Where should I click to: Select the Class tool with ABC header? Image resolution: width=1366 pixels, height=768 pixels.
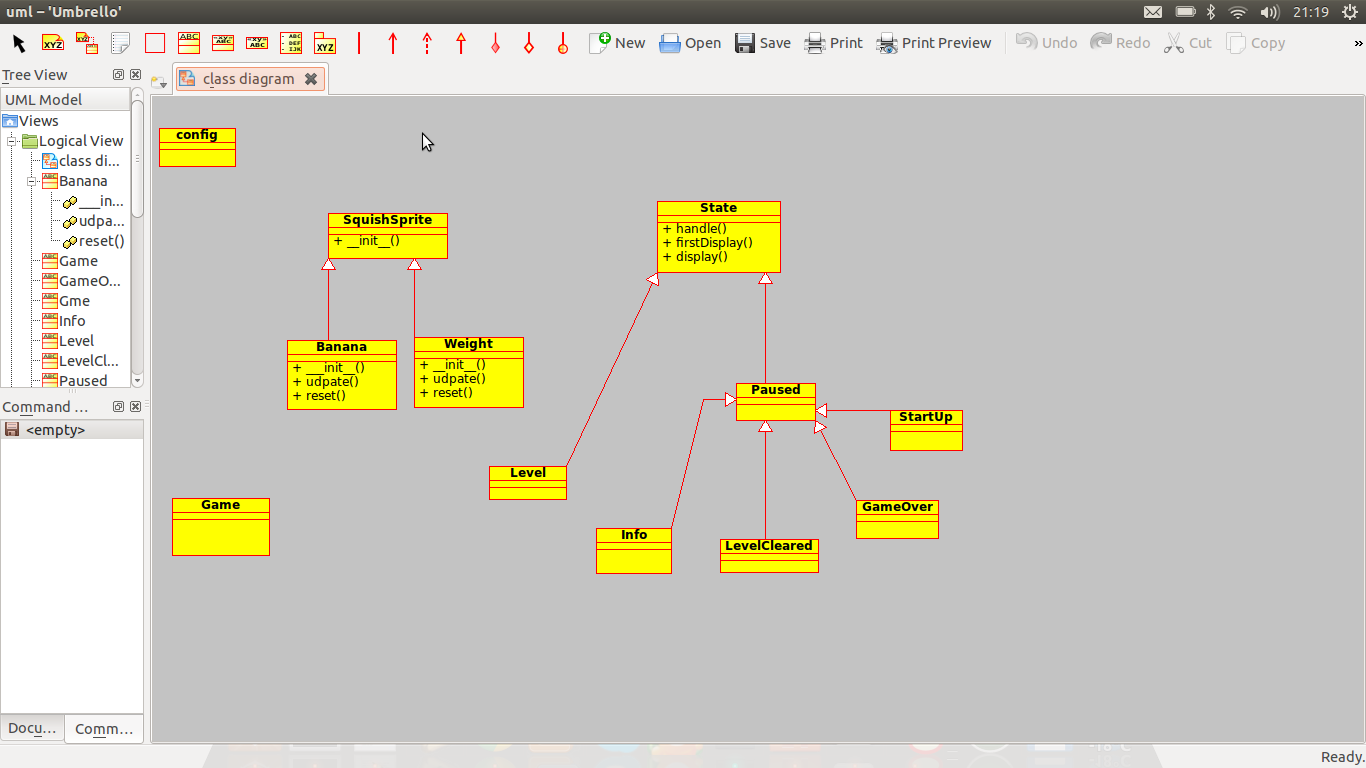(189, 43)
